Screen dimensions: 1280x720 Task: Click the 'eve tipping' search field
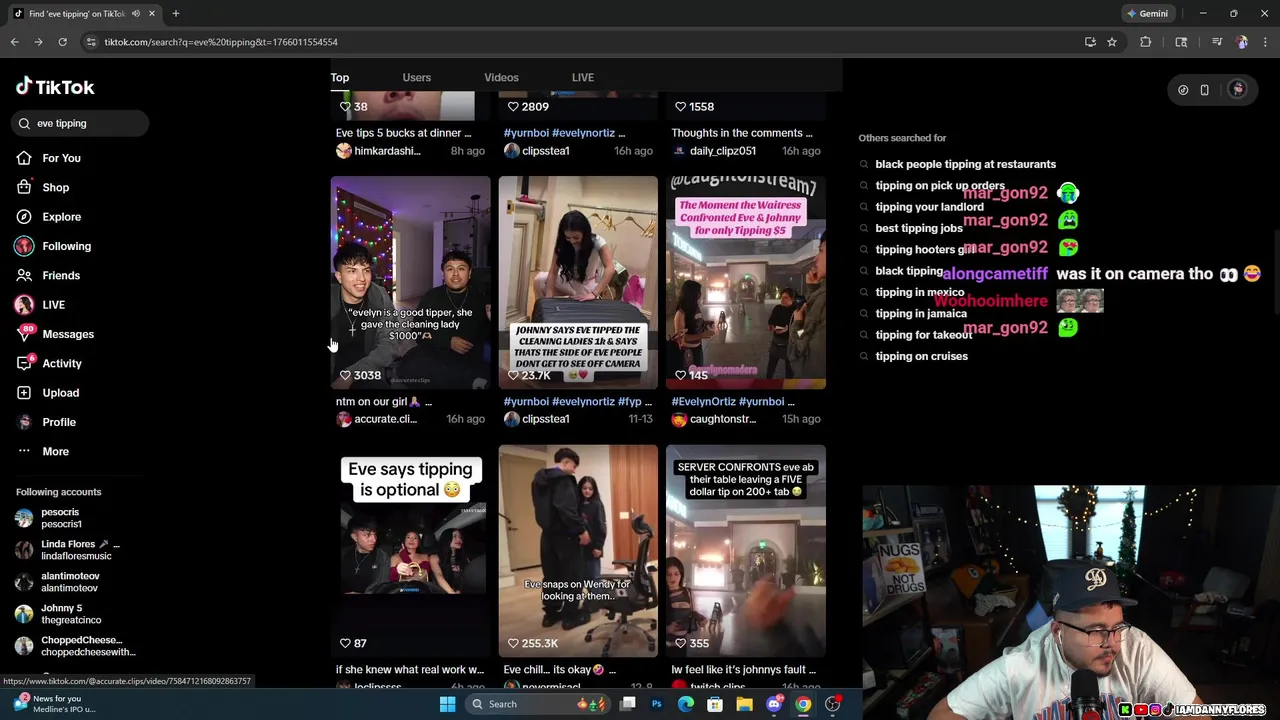coord(80,123)
